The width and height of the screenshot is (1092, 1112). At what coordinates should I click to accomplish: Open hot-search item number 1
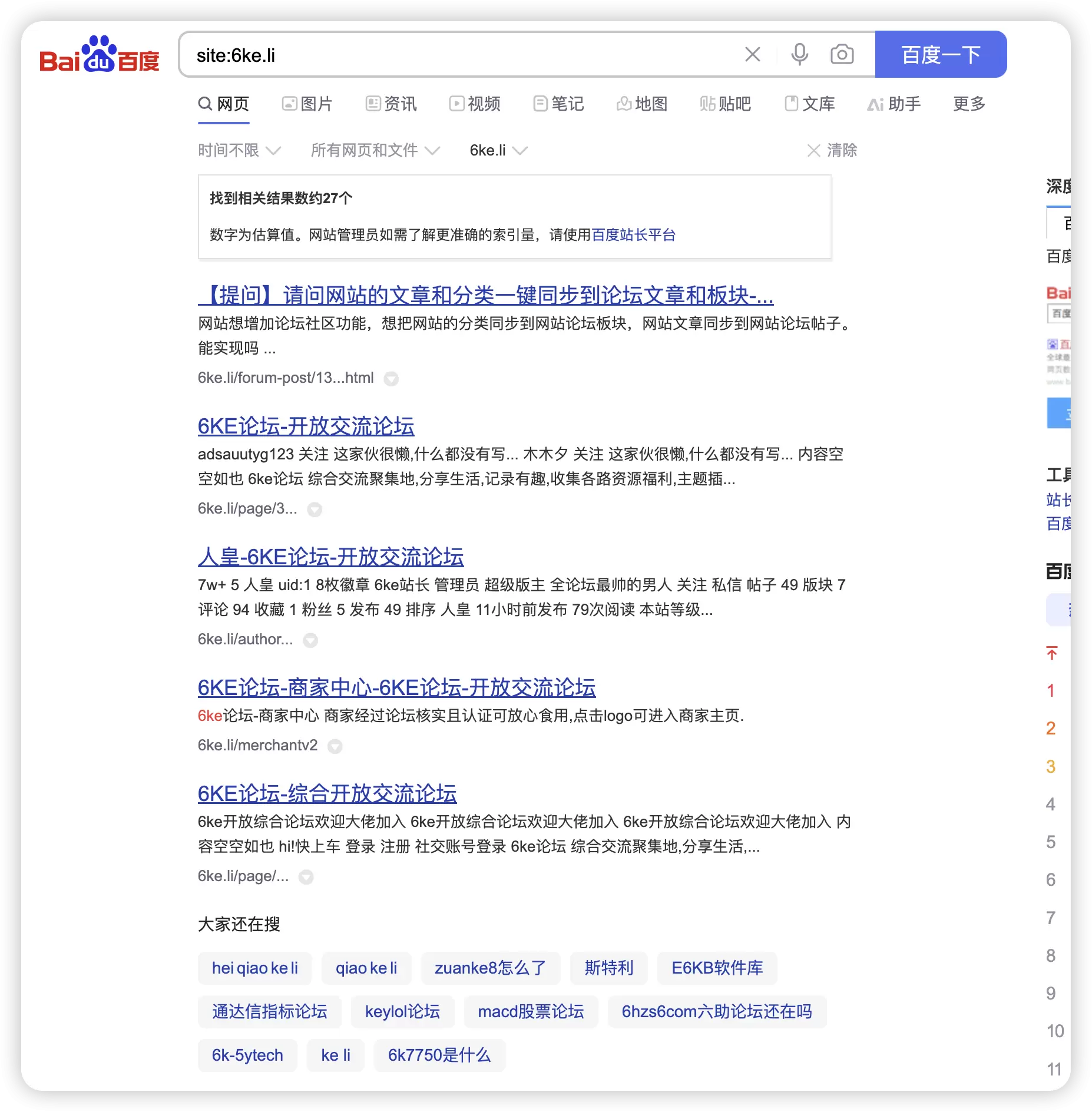coord(1051,691)
